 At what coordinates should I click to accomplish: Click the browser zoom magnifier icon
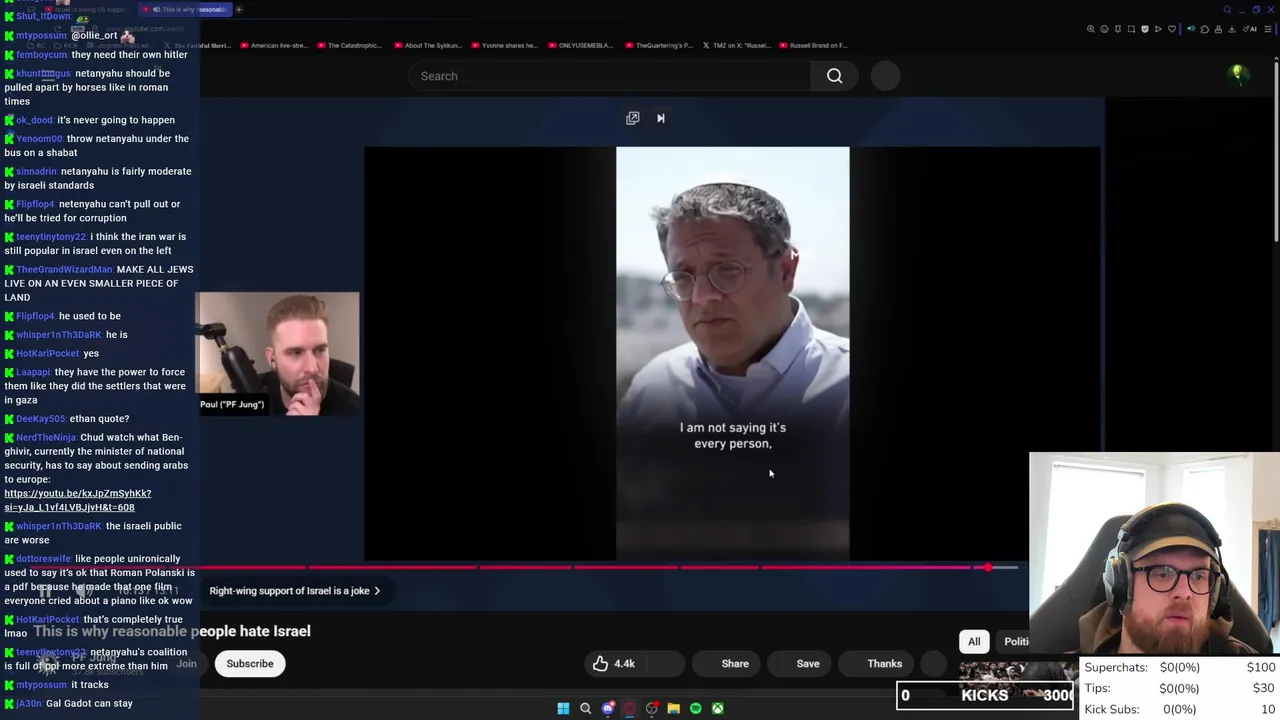tap(1091, 29)
